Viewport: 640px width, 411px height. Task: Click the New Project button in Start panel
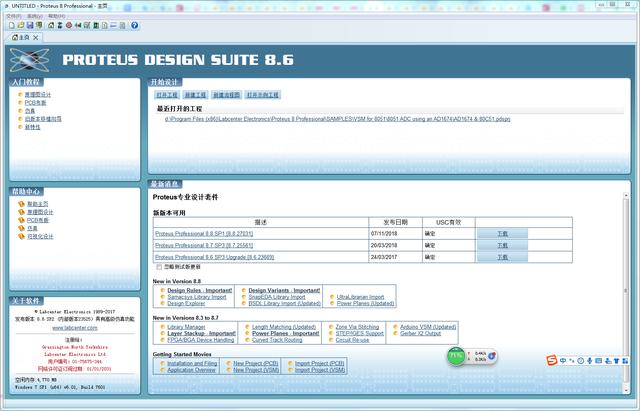[196, 95]
